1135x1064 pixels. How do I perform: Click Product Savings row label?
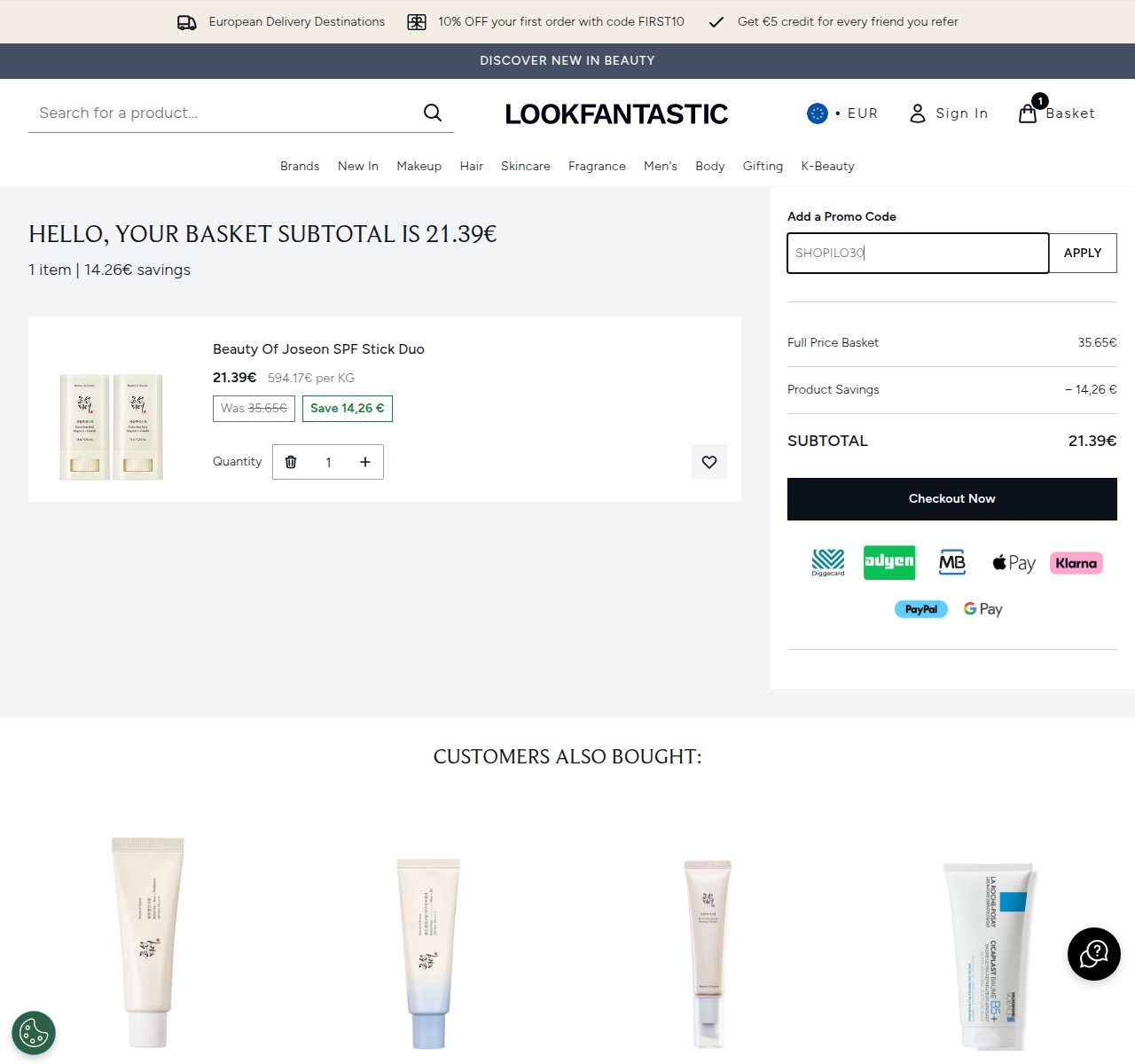[834, 389]
